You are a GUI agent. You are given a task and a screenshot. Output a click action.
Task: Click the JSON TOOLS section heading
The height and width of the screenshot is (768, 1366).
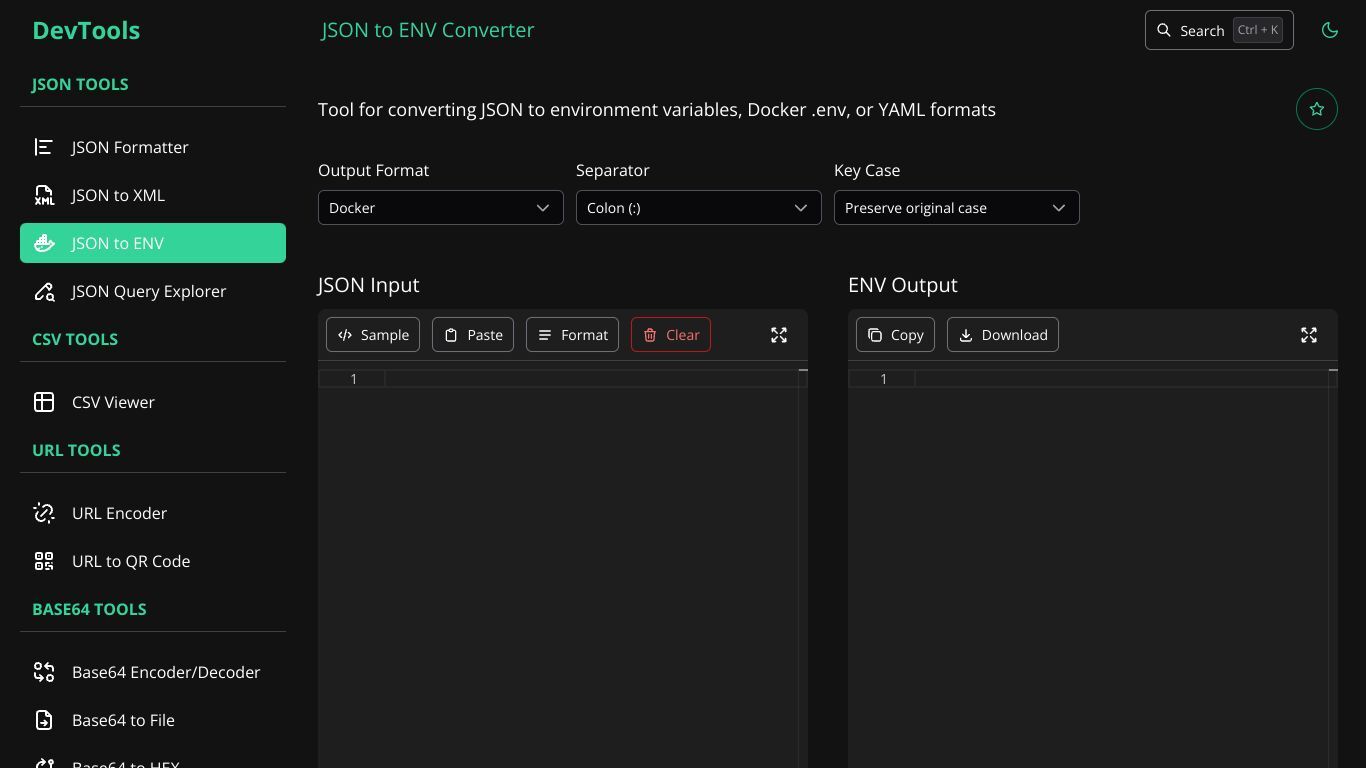80,84
